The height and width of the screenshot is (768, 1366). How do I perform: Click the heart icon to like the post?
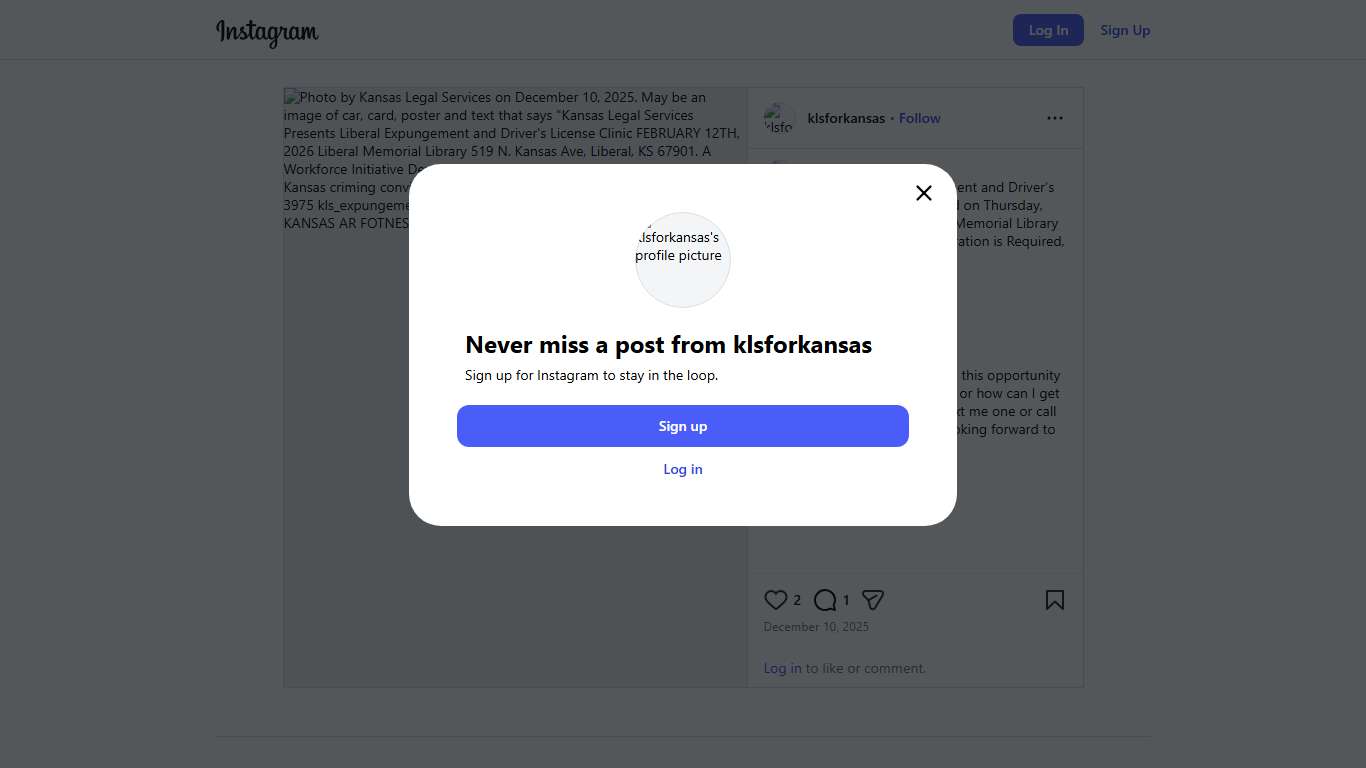coord(775,600)
